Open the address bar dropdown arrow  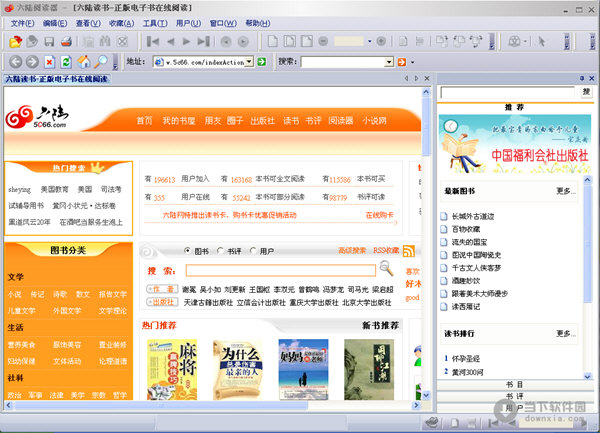tap(249, 62)
